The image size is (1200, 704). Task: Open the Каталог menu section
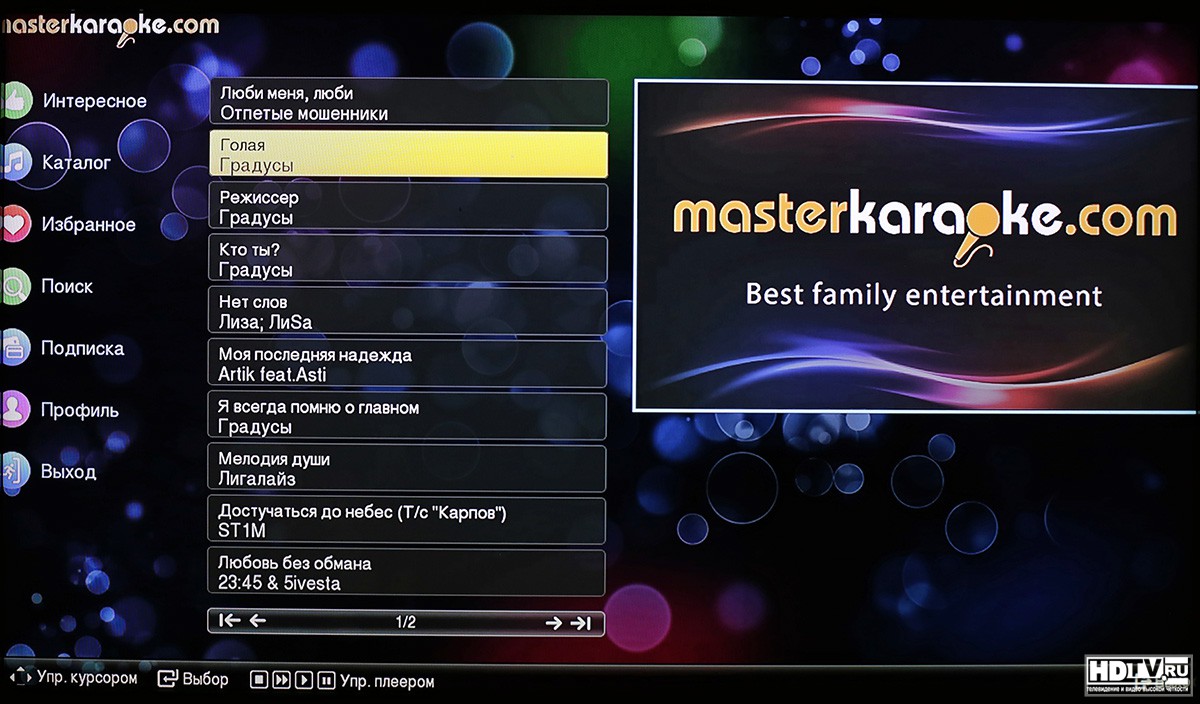[x=76, y=162]
